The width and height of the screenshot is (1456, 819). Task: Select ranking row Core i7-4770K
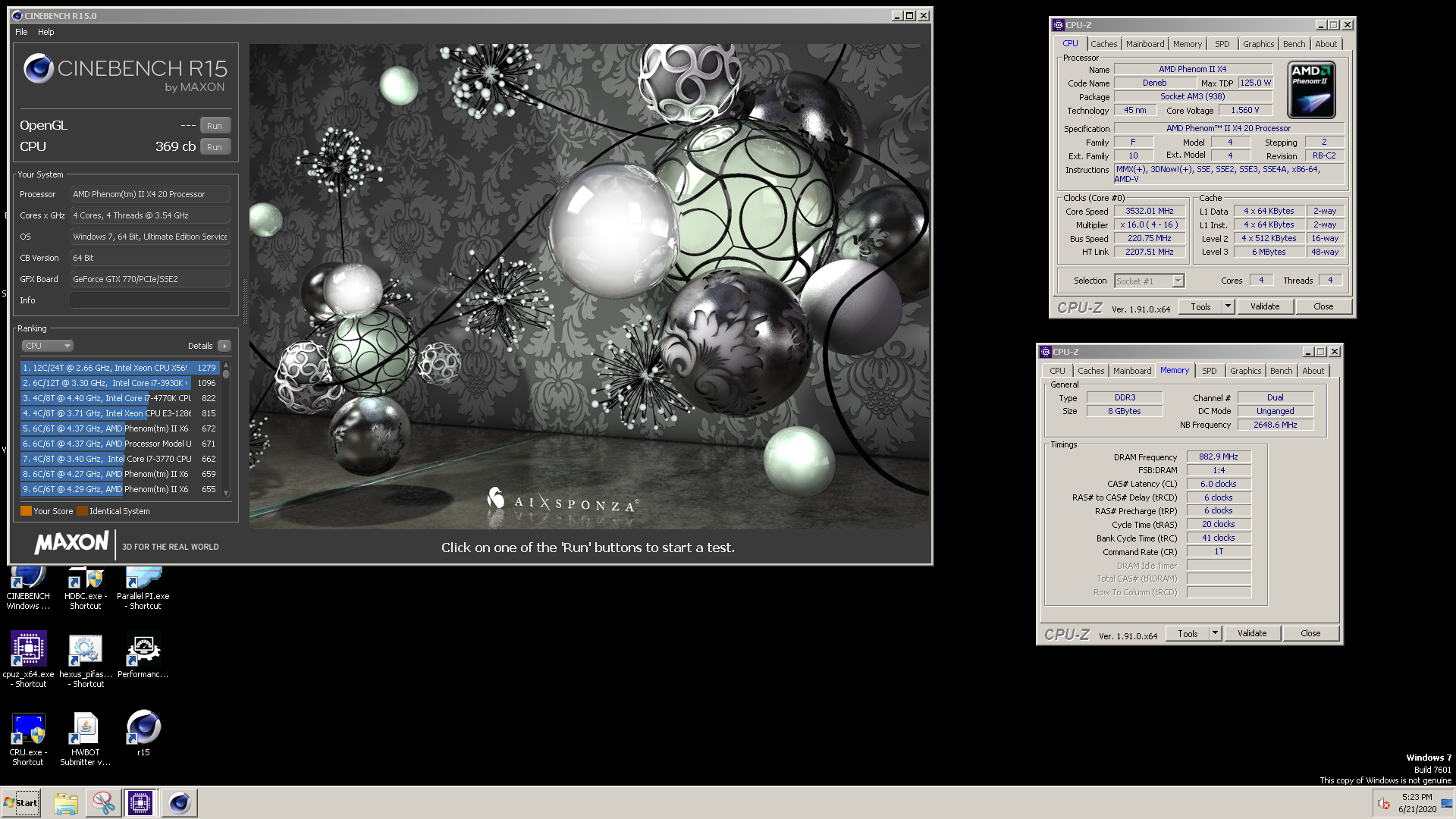120,398
